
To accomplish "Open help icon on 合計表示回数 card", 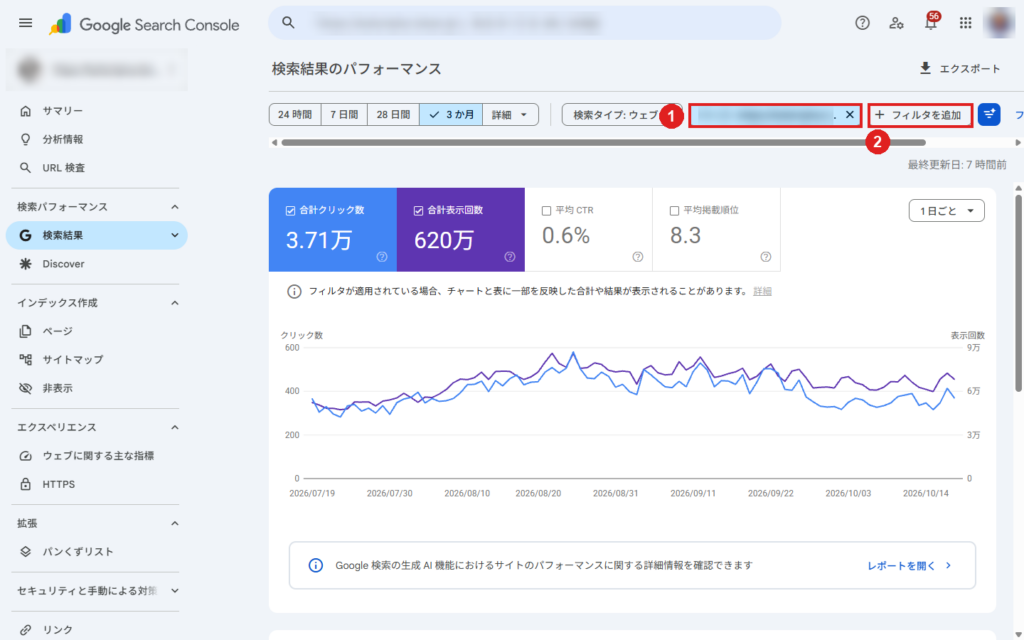I will click(510, 257).
